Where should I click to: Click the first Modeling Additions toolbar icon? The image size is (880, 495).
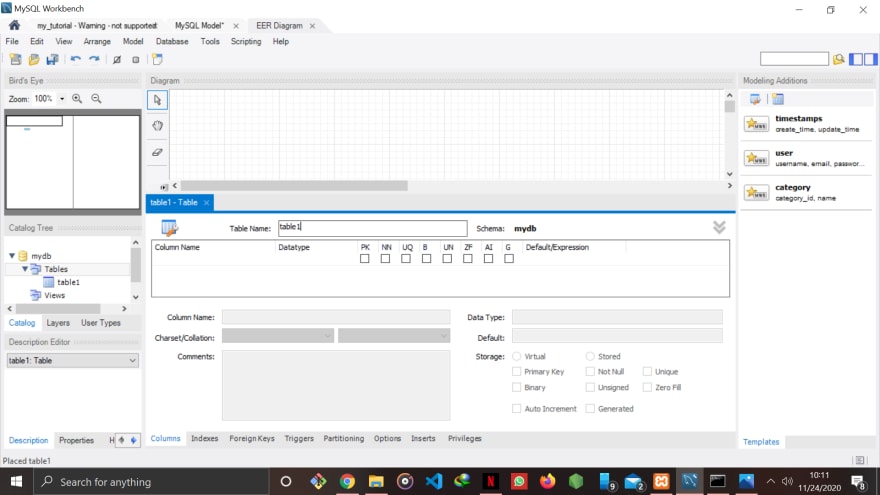[x=755, y=99]
